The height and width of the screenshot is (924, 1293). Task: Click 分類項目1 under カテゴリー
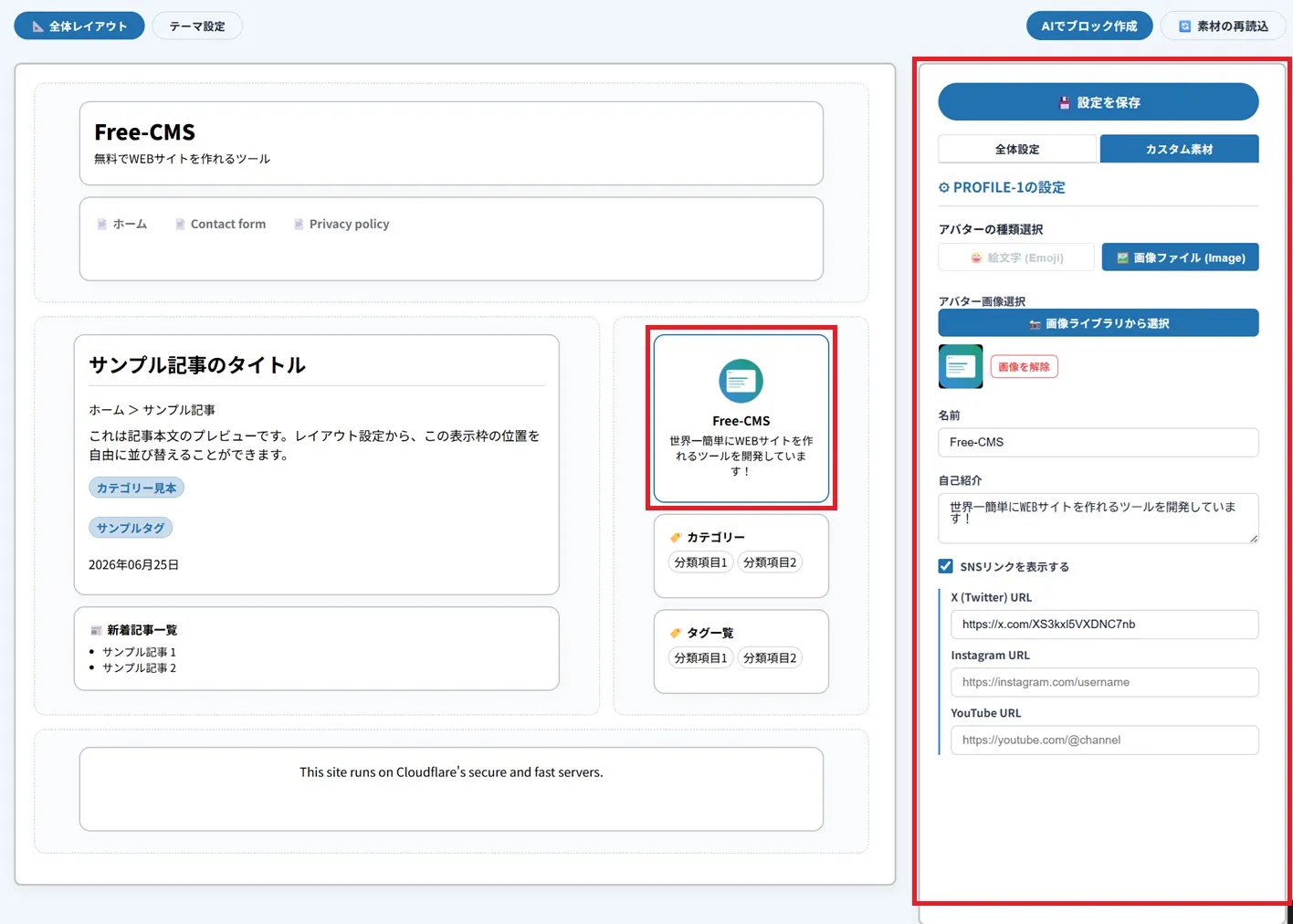700,562
